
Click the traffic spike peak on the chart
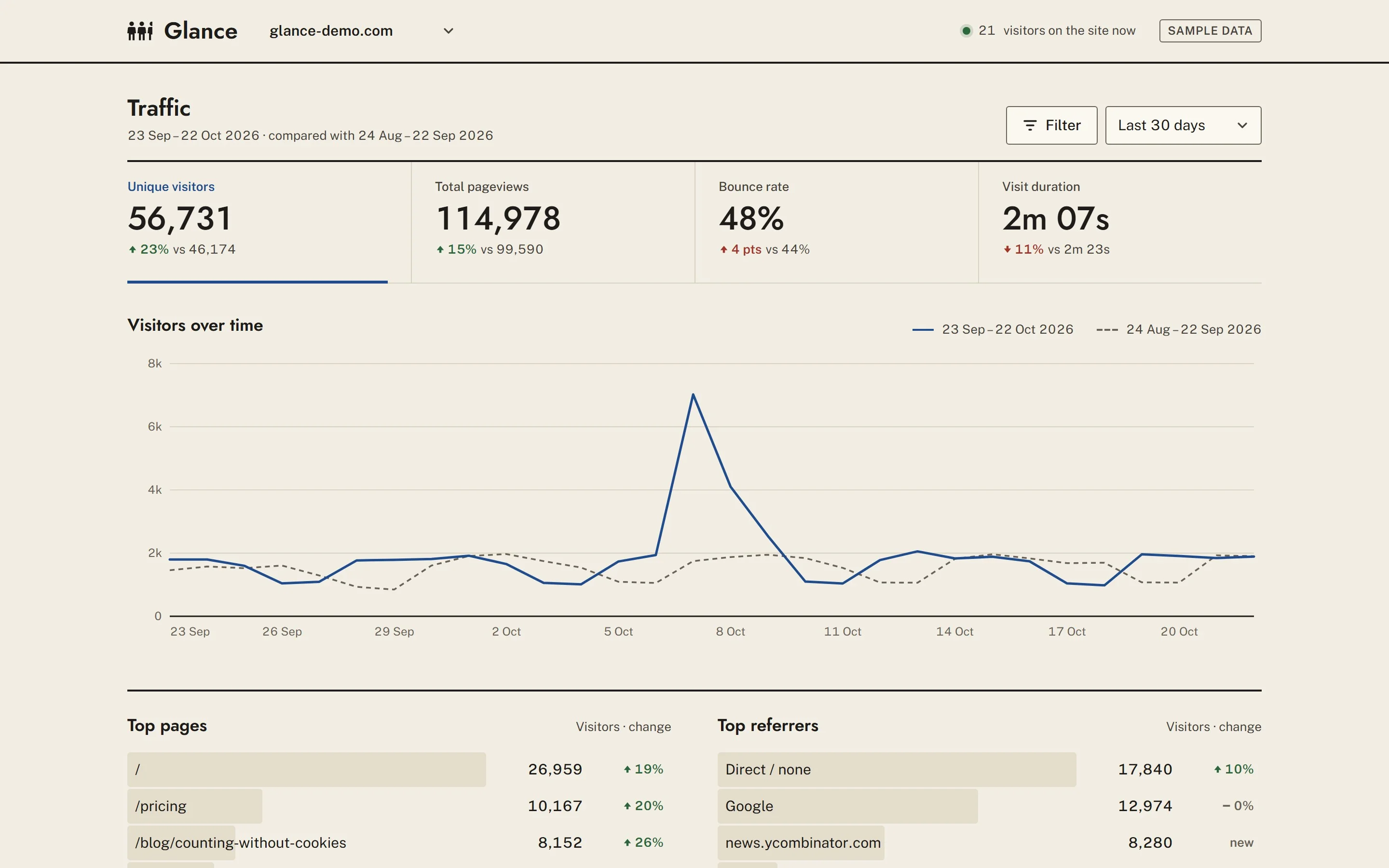(694, 394)
